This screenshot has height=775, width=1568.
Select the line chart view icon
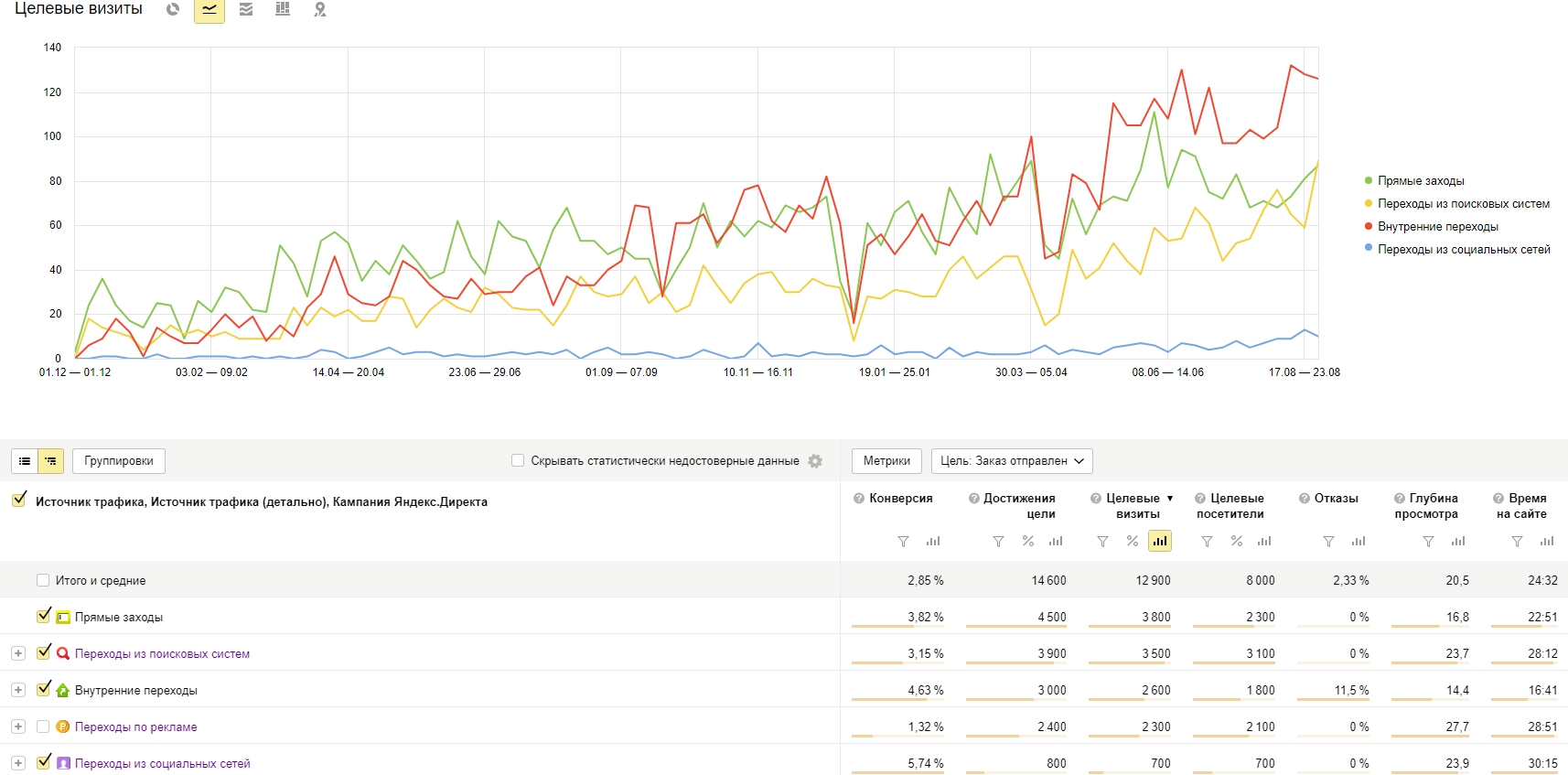(209, 9)
